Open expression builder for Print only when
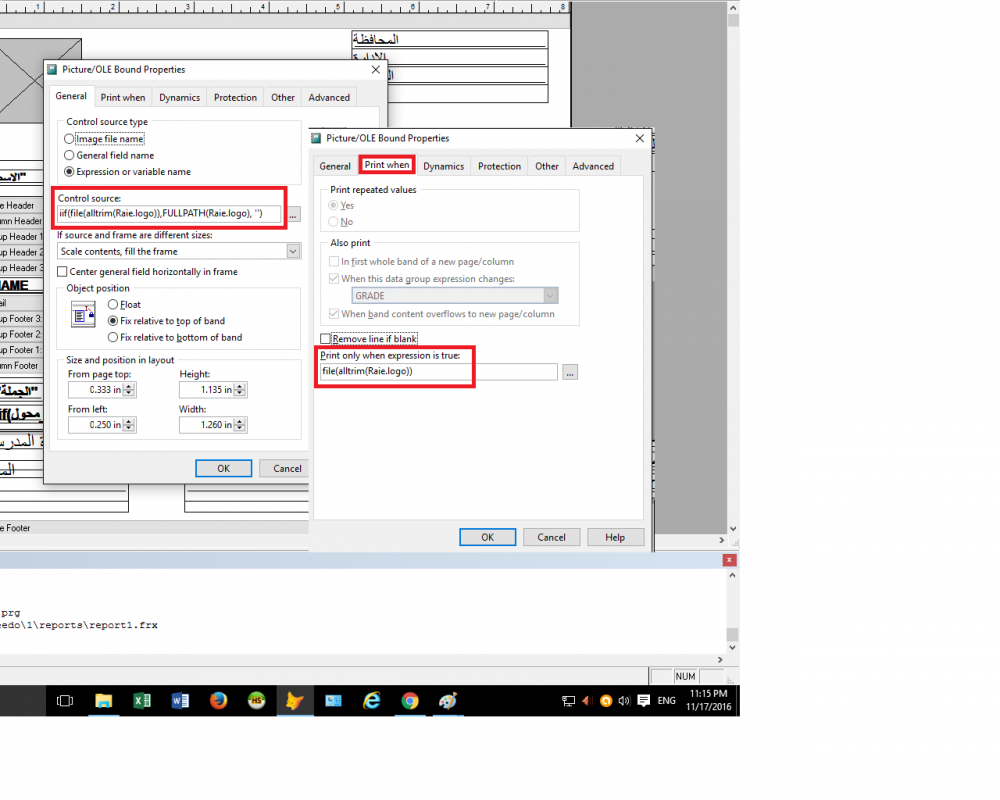Viewport: 1000px width, 800px height. pyautogui.click(x=570, y=373)
